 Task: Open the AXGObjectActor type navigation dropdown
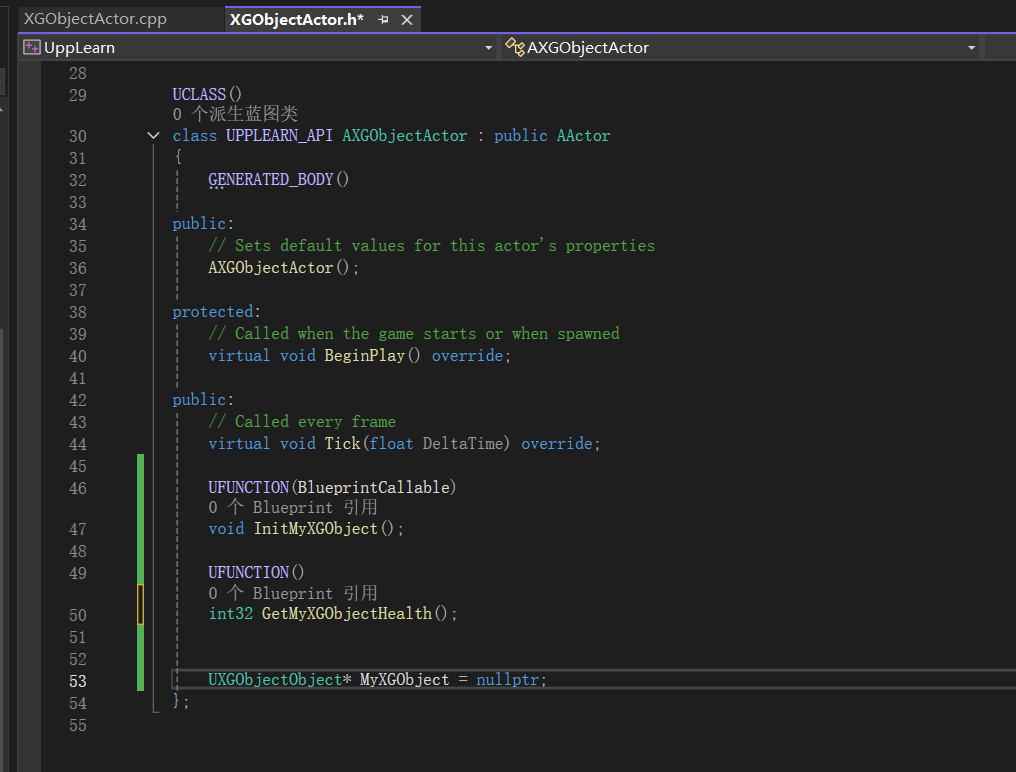(x=971, y=48)
